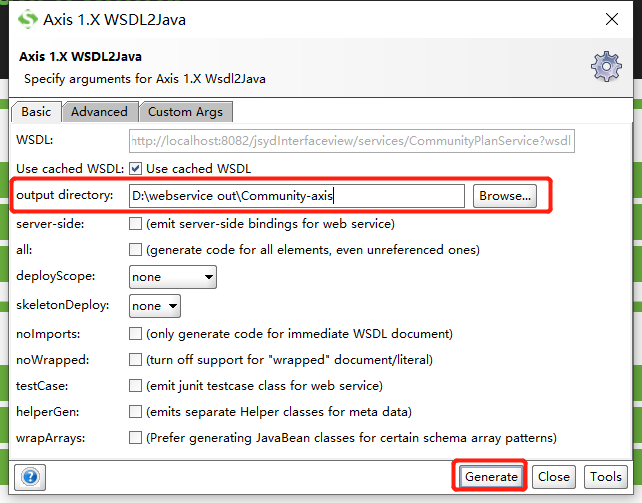Tick the noWrapped checkbox
The height and width of the screenshot is (503, 642).
click(x=136, y=360)
